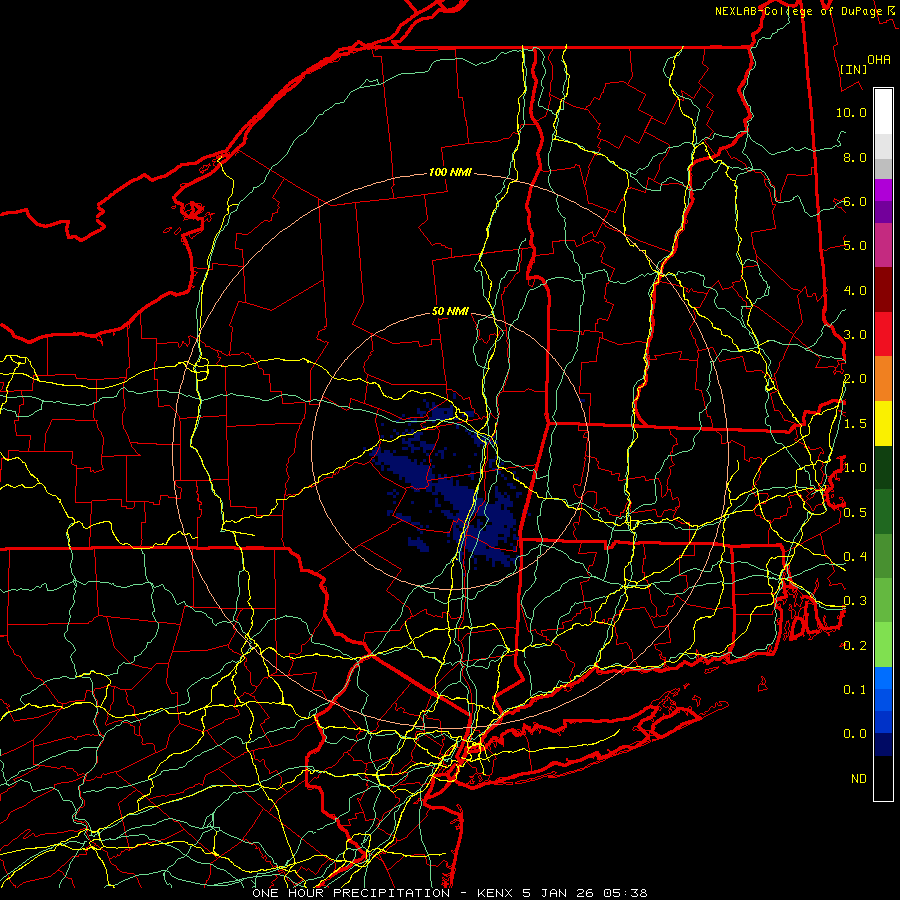Click the 1.5 legend value
Viewport: 900px width, 900px height.
(x=855, y=424)
